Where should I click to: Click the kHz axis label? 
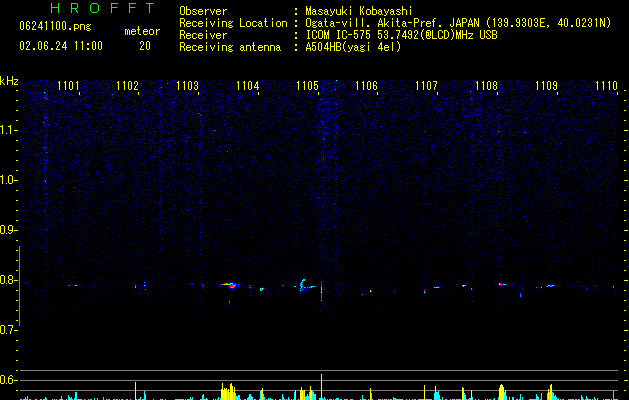coord(9,81)
